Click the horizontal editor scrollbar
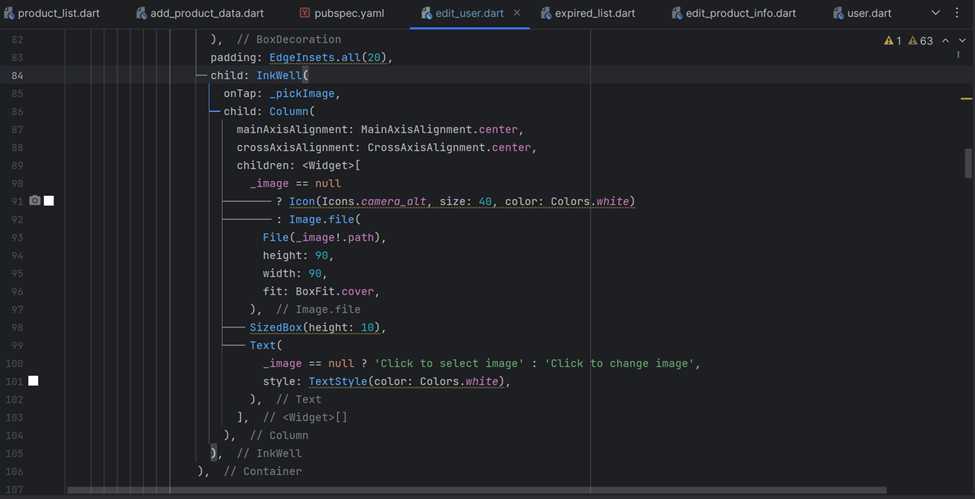The width and height of the screenshot is (975, 499). click(477, 490)
